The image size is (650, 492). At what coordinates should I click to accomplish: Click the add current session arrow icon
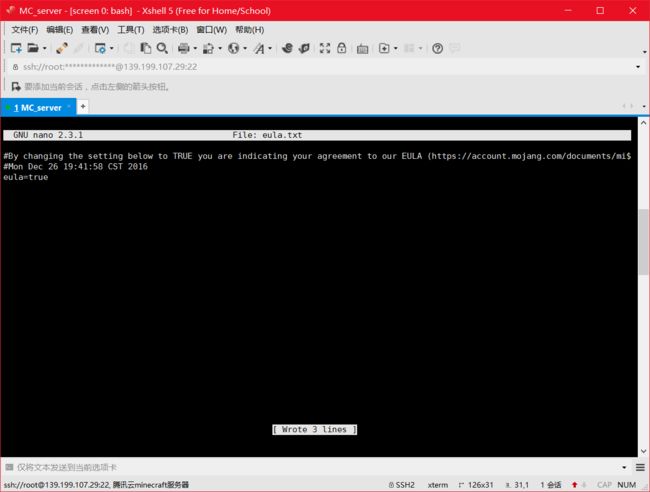point(16,87)
